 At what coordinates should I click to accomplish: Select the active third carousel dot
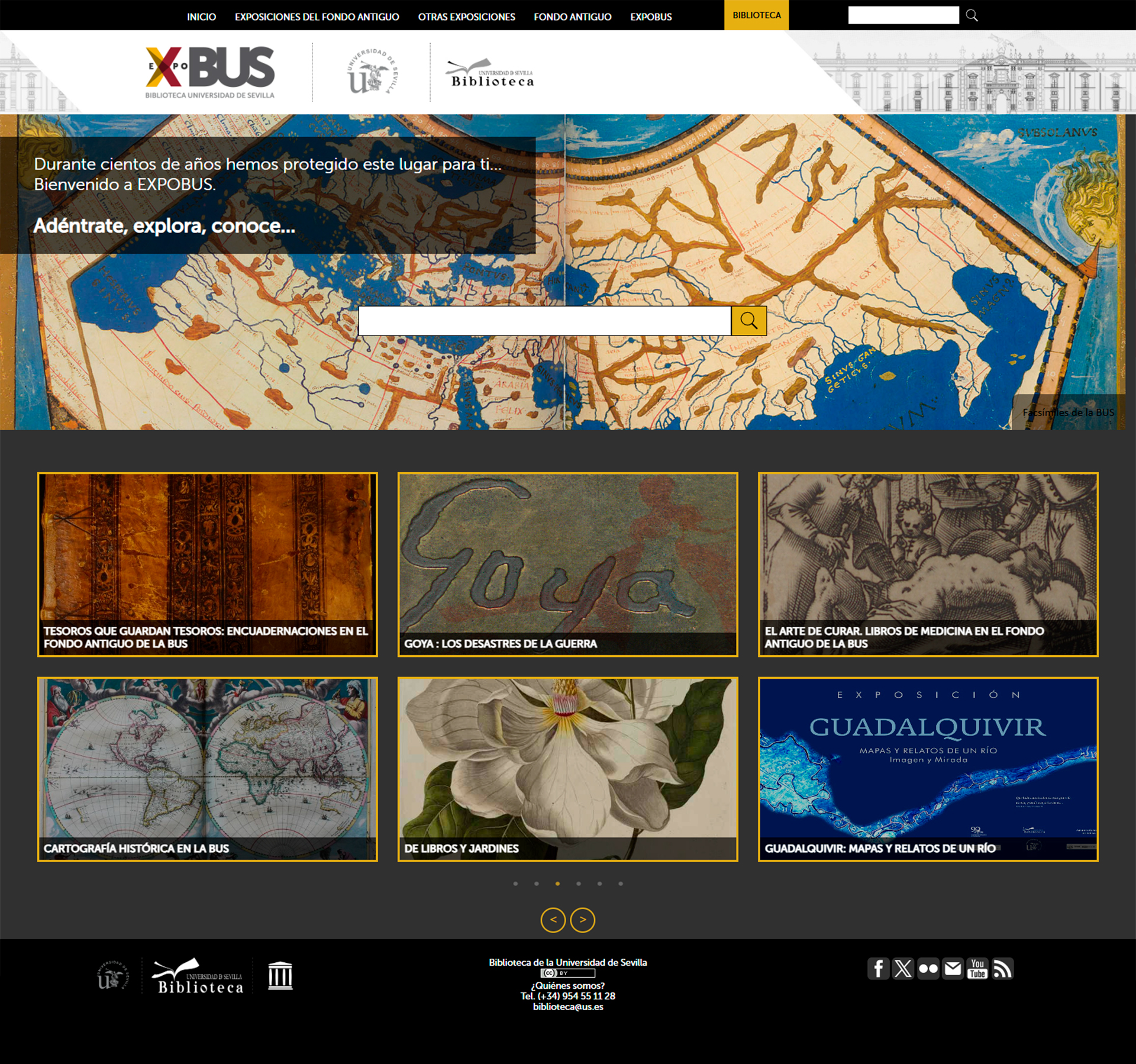click(557, 884)
